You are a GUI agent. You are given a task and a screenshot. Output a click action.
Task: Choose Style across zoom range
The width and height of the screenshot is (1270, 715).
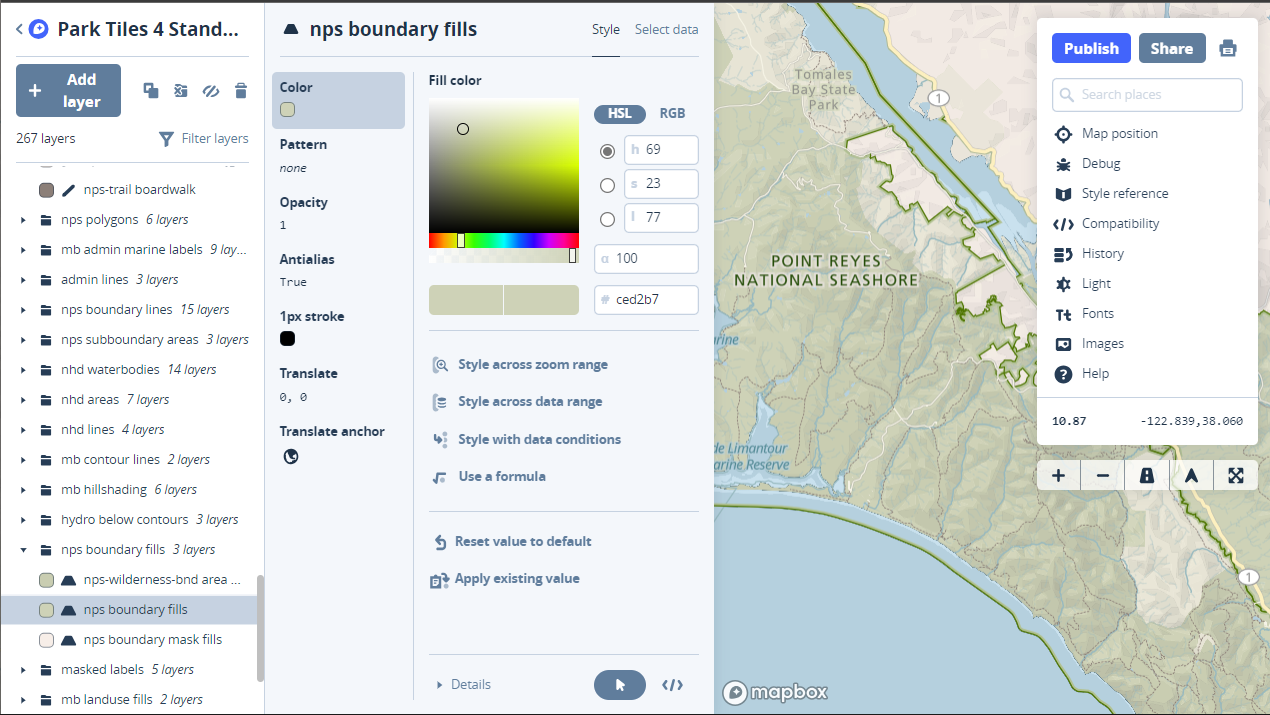click(x=520, y=365)
